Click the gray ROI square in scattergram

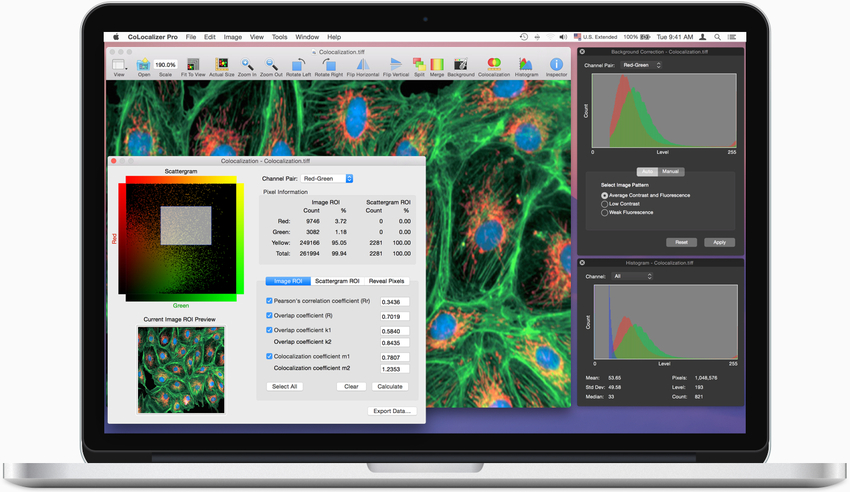[184, 225]
